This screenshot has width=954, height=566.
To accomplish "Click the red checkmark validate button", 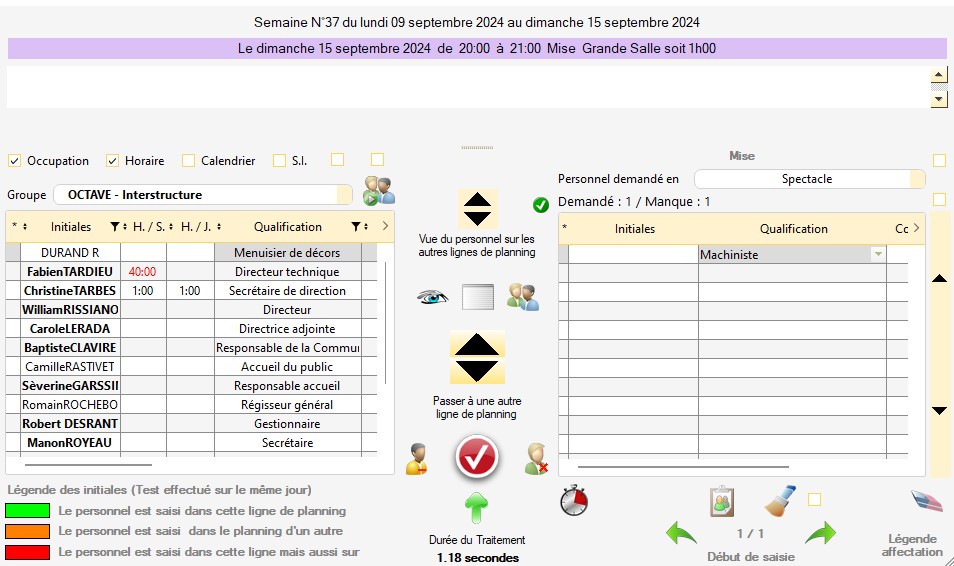I will coord(477,458).
